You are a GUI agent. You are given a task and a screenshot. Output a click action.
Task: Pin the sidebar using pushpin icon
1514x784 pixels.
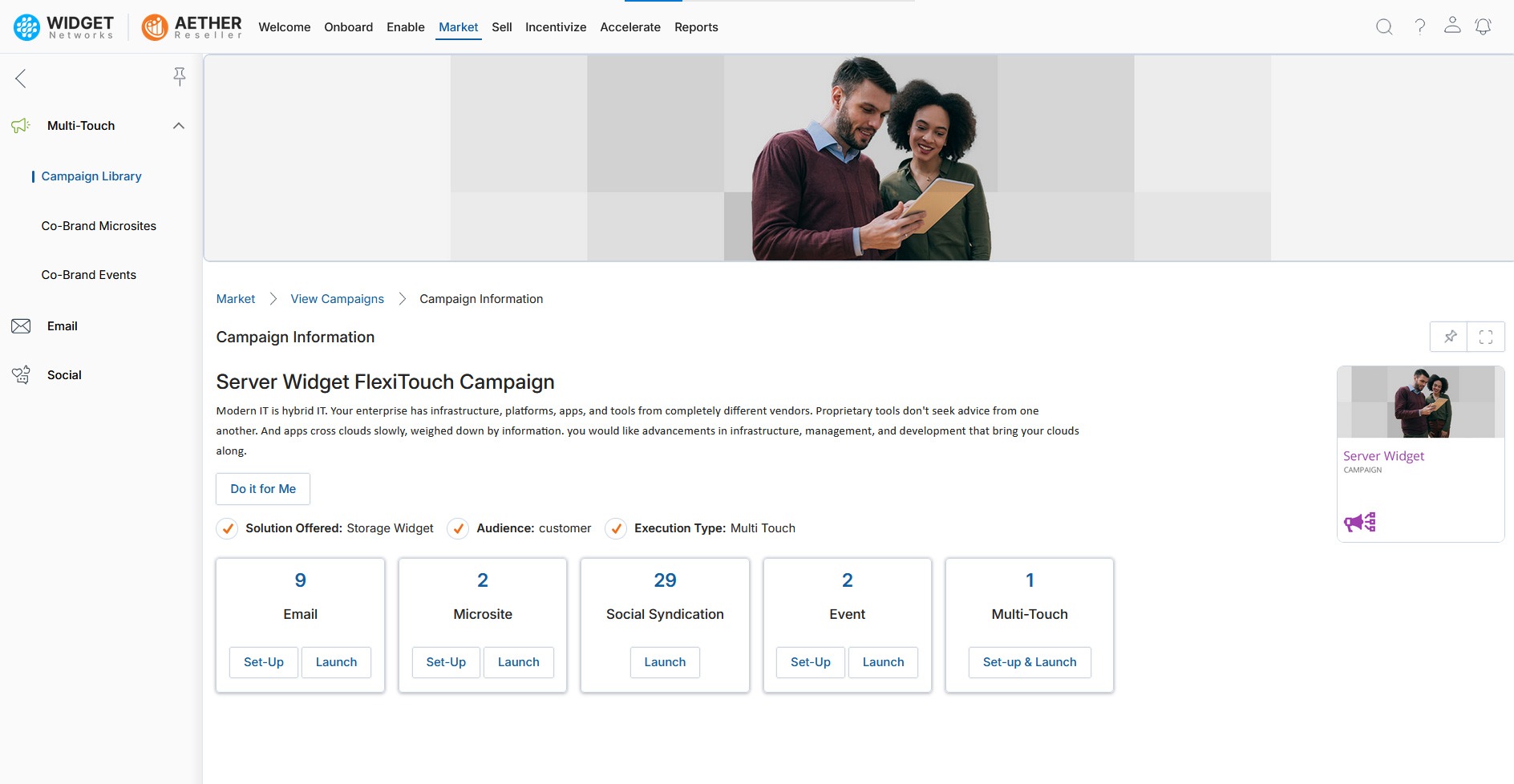(x=180, y=77)
